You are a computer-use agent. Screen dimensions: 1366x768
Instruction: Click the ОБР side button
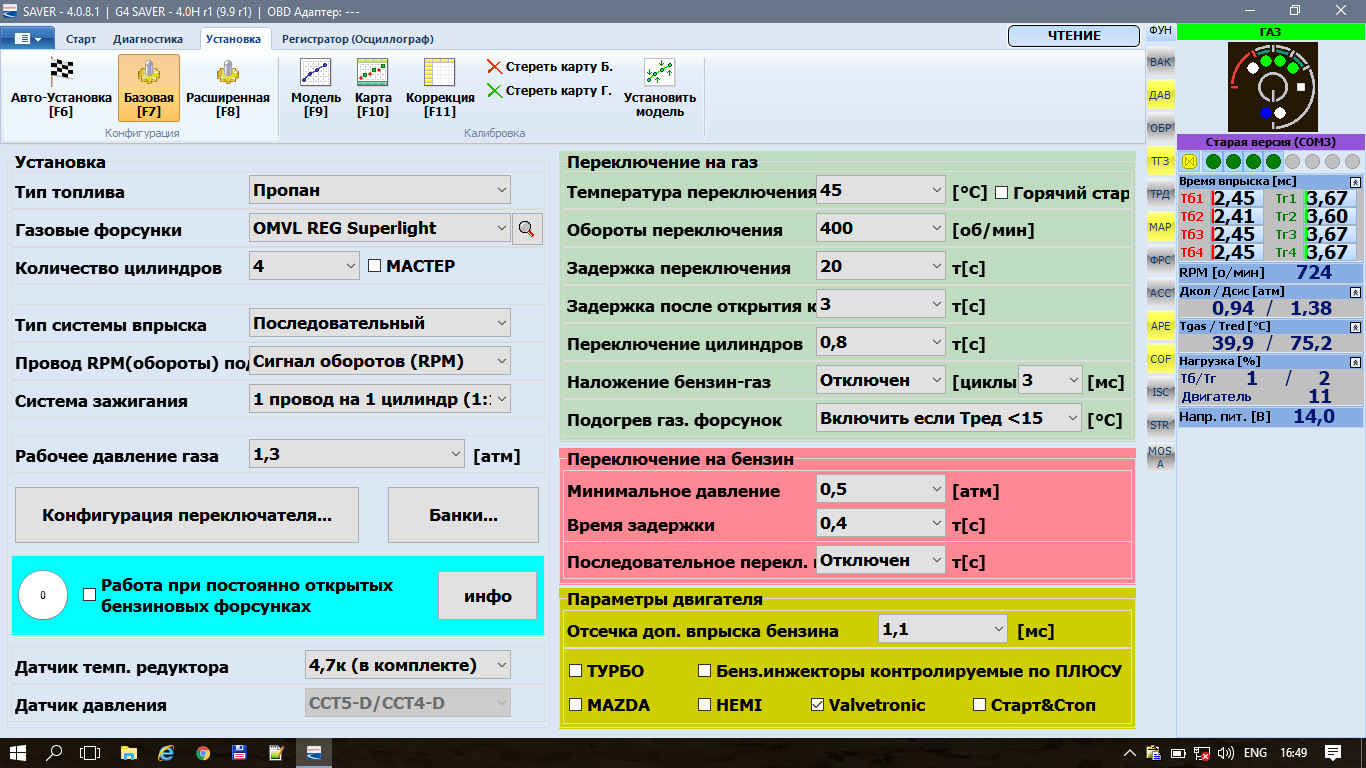pos(1160,128)
